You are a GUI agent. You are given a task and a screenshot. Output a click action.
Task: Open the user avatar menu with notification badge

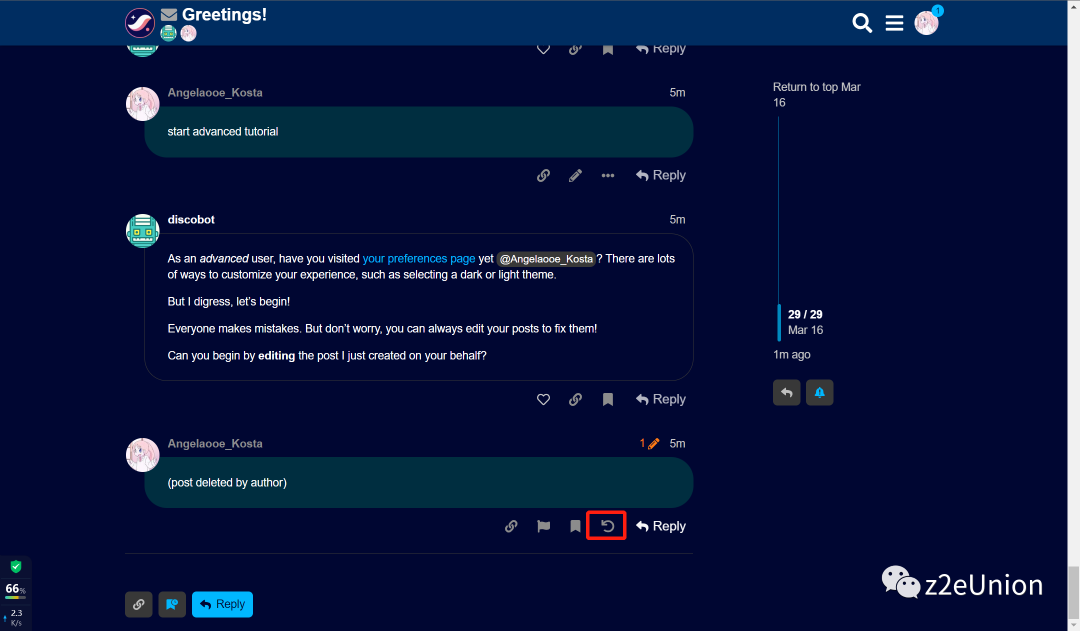pos(926,23)
